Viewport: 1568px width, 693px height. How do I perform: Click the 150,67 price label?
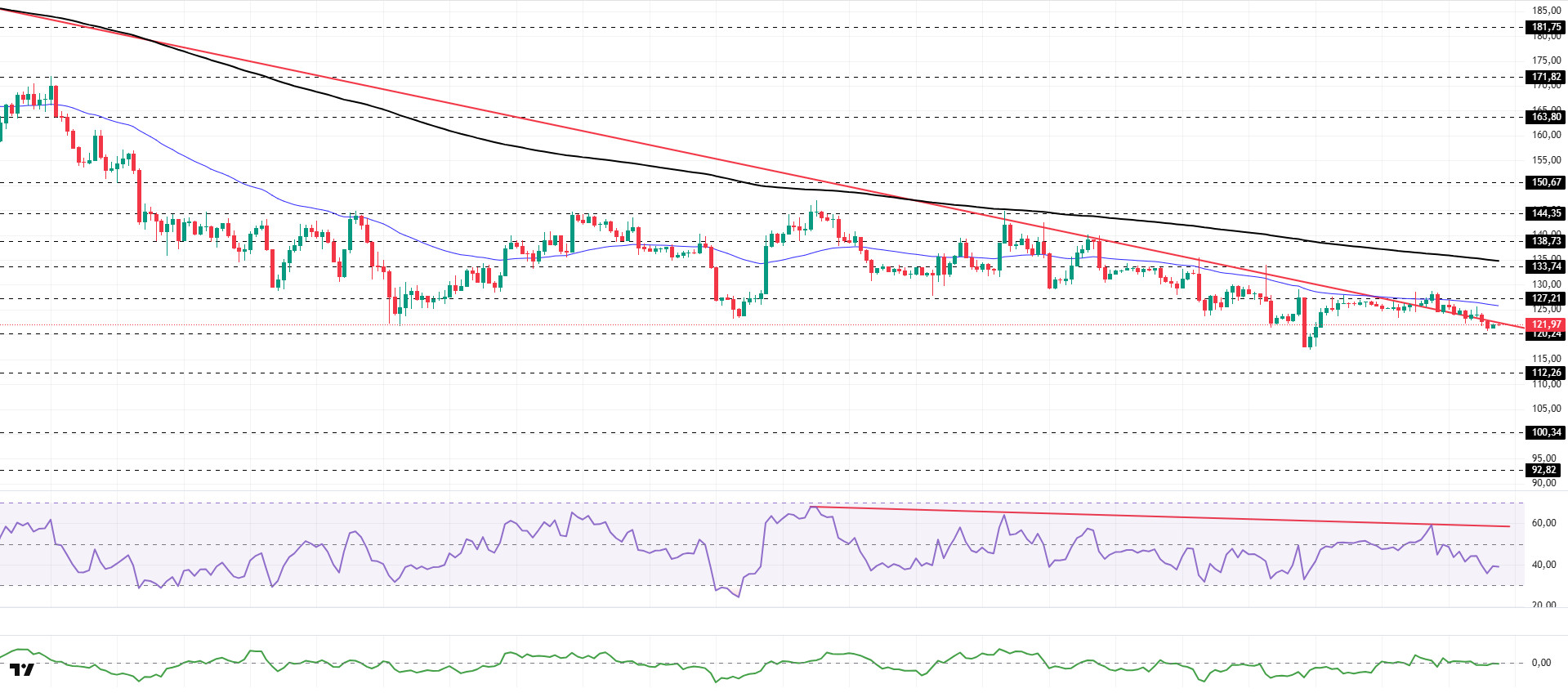(1545, 182)
